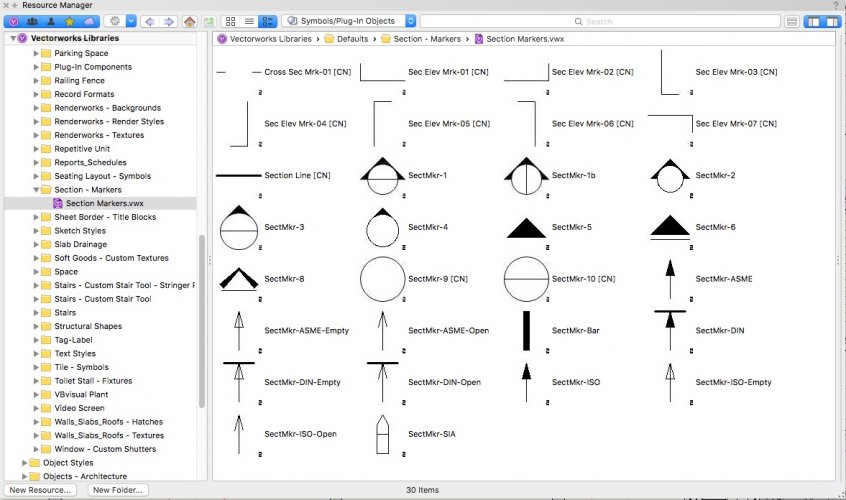Image resolution: width=846 pixels, height=500 pixels.
Task: Click the New Resource... button
Action: (x=41, y=490)
